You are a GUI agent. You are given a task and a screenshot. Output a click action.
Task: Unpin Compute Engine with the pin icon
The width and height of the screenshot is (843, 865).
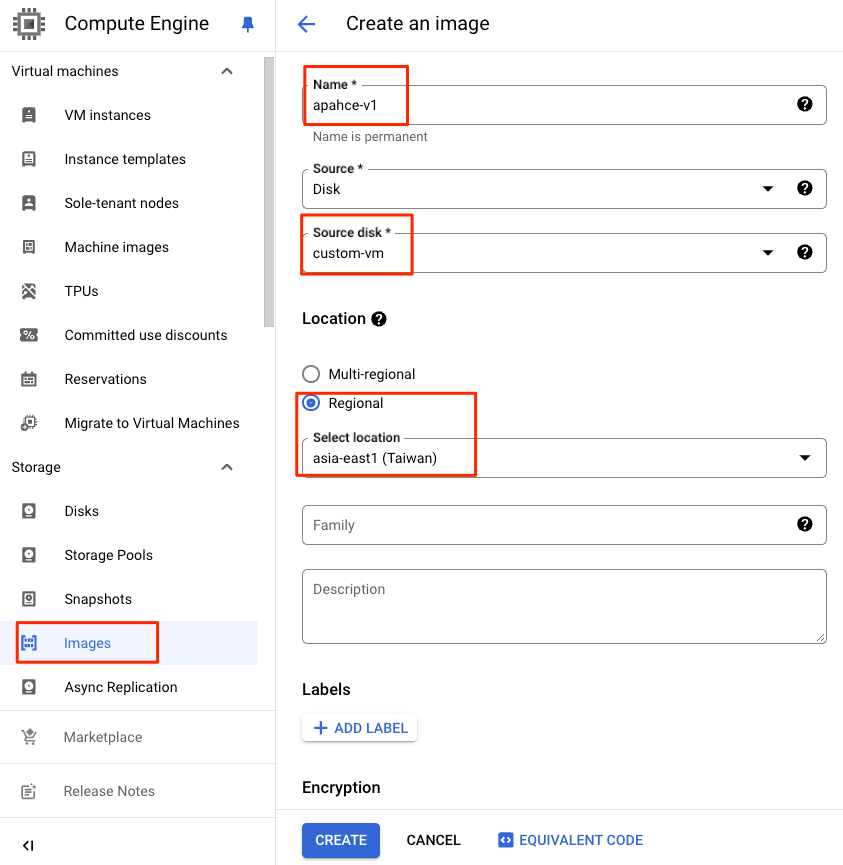click(x=248, y=24)
